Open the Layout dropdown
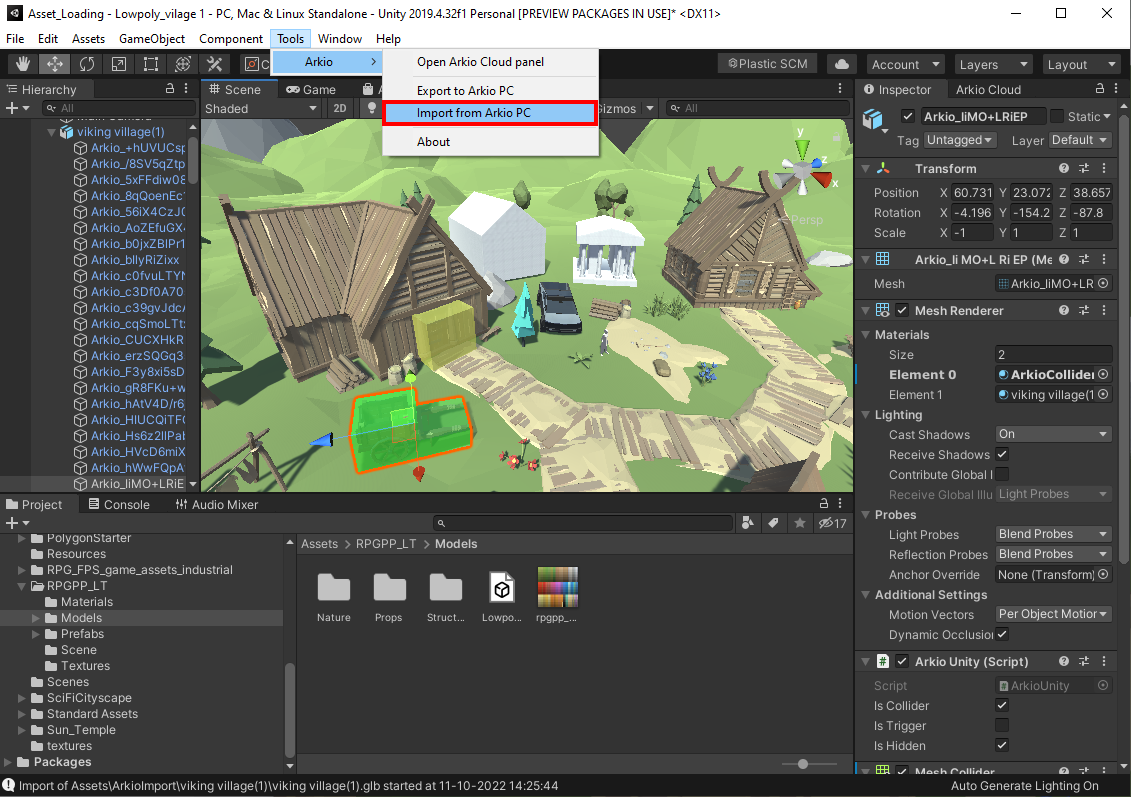The width and height of the screenshot is (1131, 797). (1081, 64)
